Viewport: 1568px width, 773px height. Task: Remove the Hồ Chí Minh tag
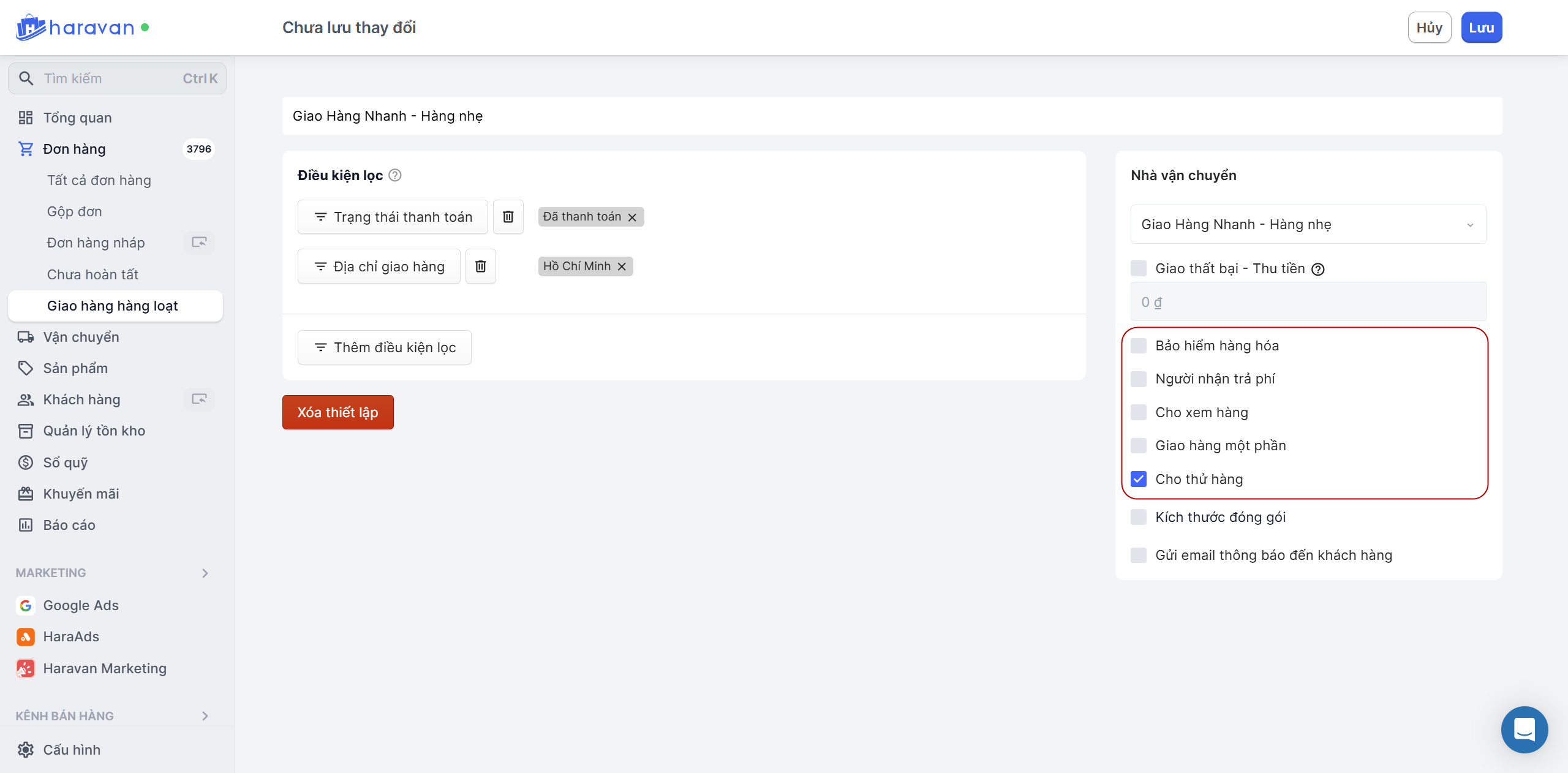point(622,266)
